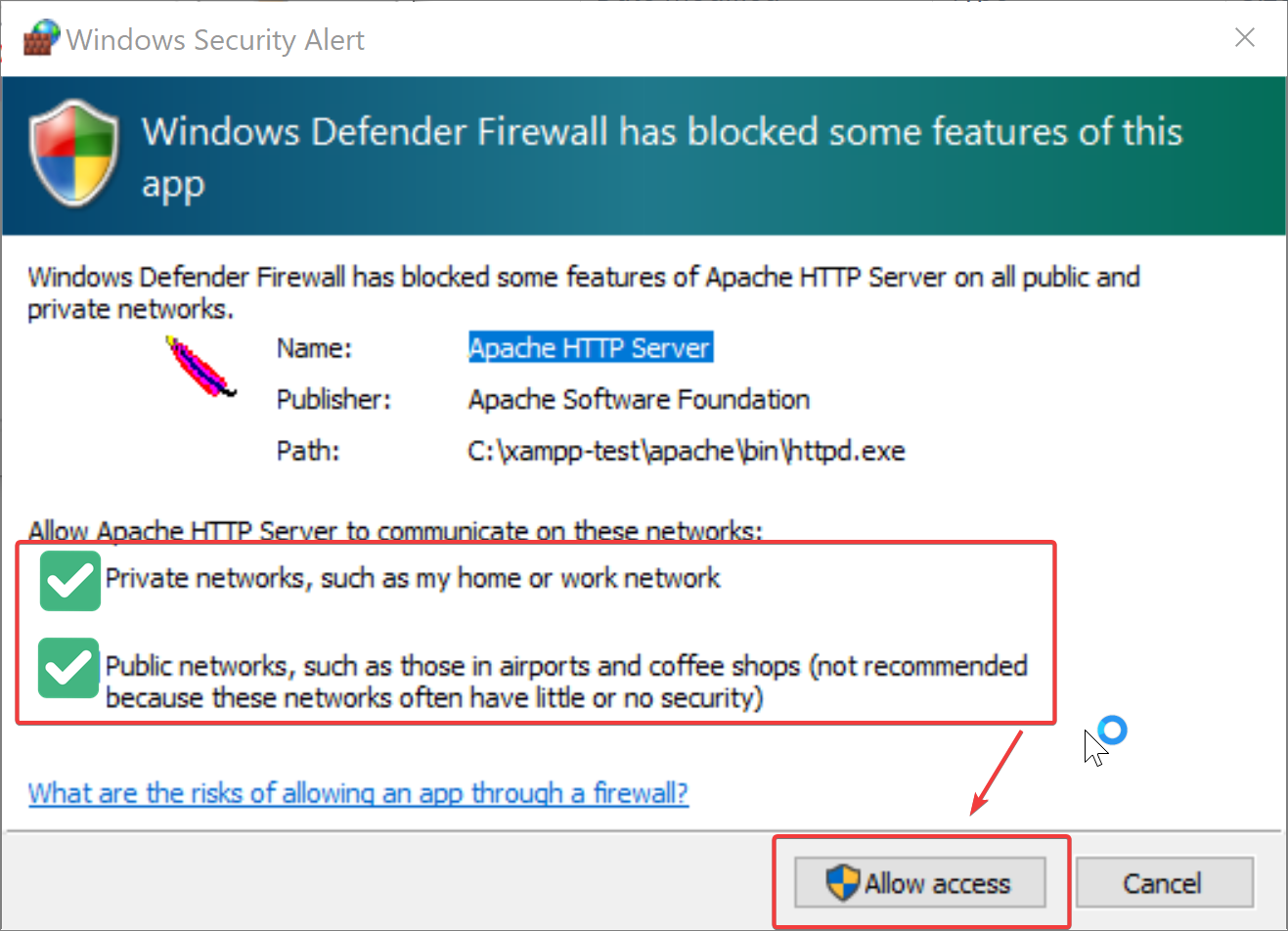Screen dimensions: 1288x931
Task: Click the firewall brick icon in title bar
Action: click(x=41, y=38)
